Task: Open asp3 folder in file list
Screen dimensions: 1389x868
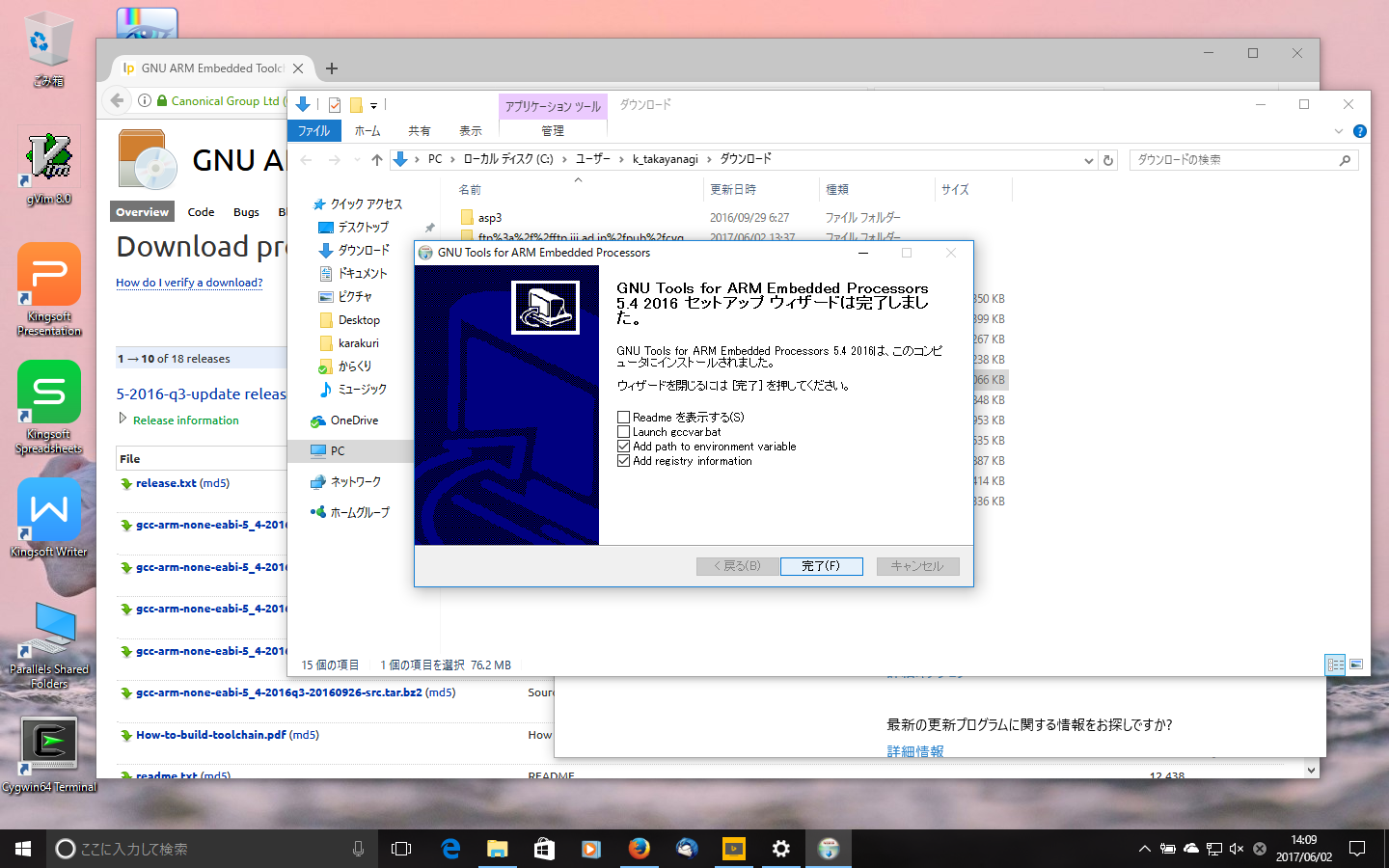Action: [490, 218]
